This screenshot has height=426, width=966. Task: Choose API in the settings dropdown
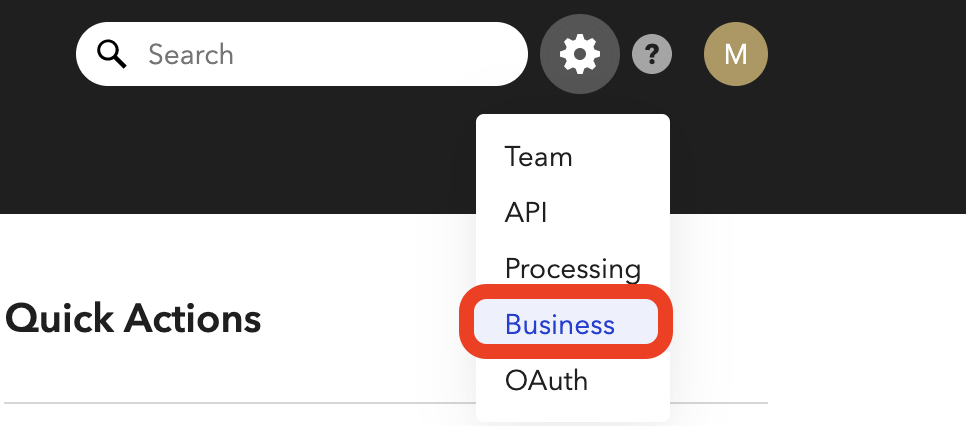526,213
